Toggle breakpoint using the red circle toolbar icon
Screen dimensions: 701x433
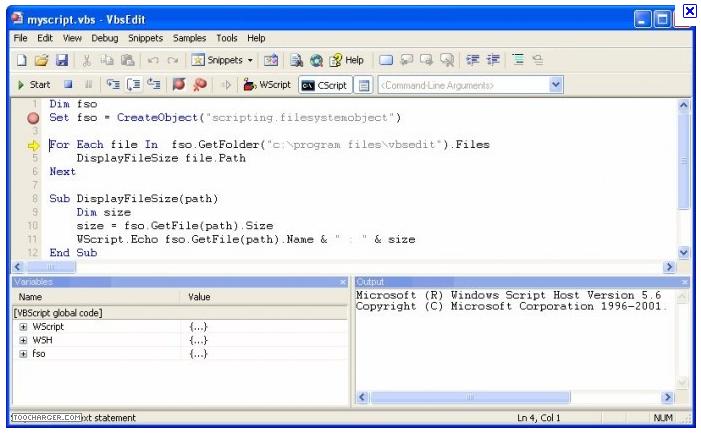point(179,85)
